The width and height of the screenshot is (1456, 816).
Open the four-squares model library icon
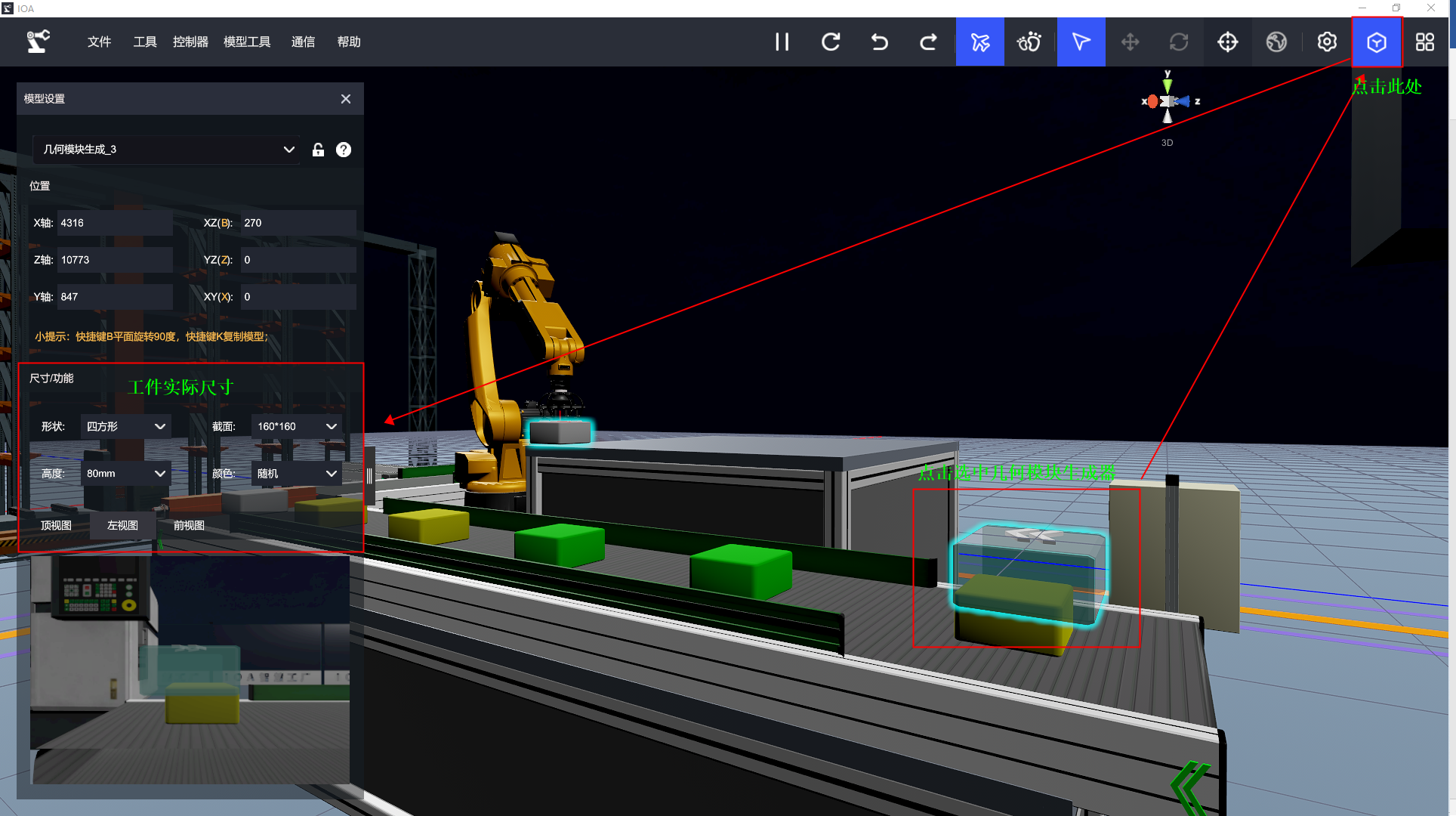1424,42
